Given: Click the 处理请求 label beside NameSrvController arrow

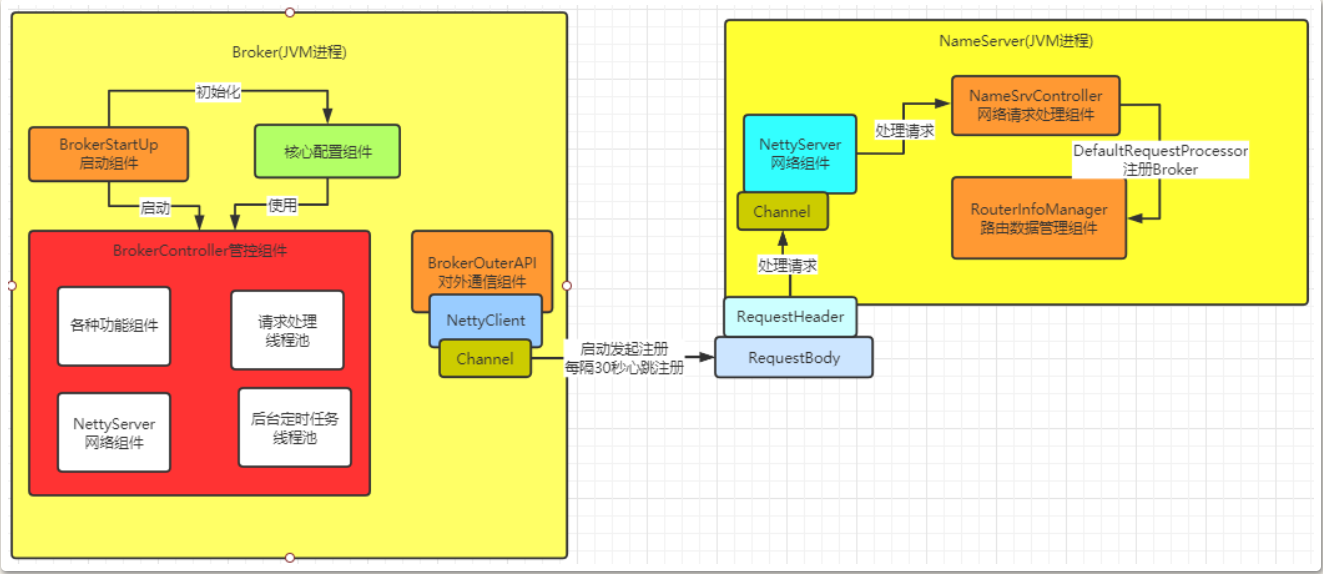Looking at the screenshot, I should tap(904, 130).
